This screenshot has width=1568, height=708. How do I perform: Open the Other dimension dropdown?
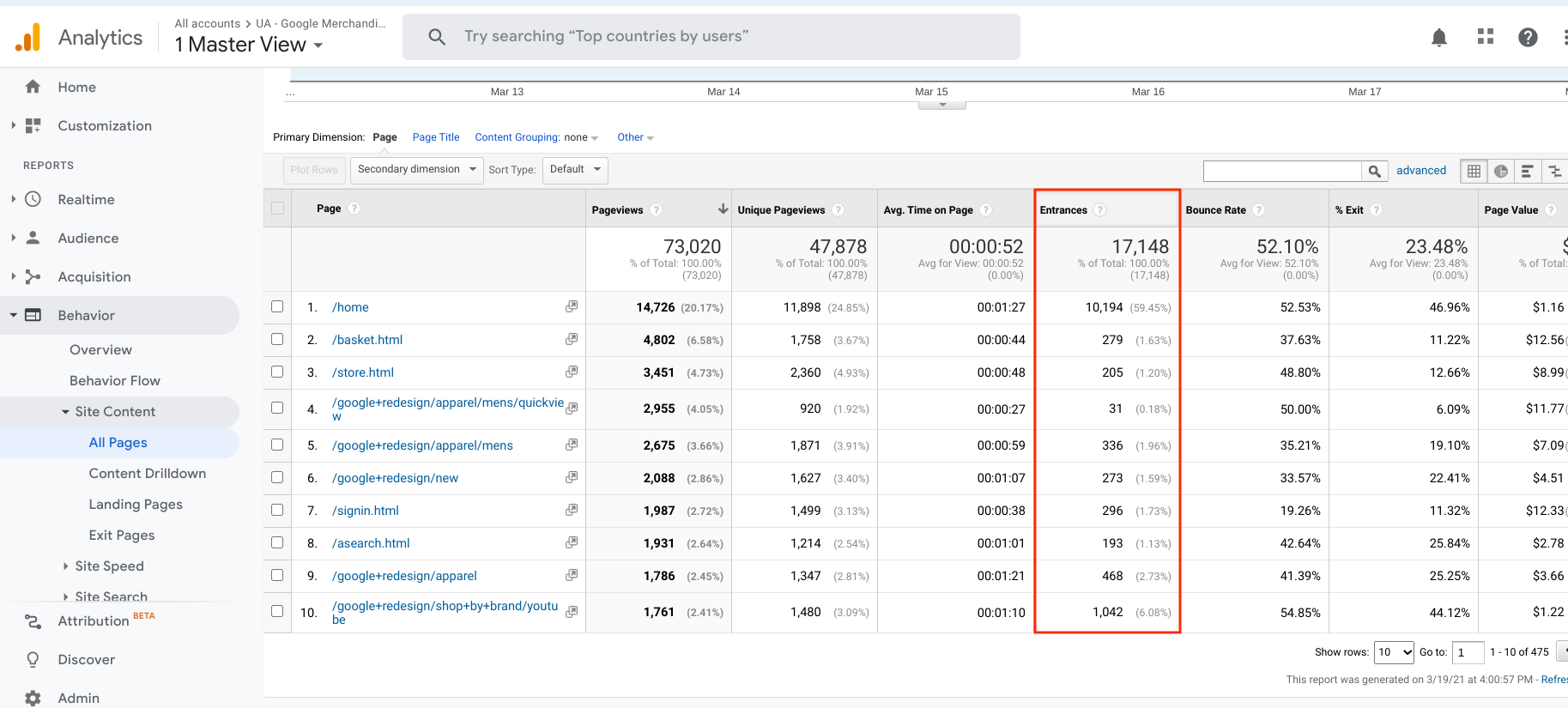(x=635, y=137)
